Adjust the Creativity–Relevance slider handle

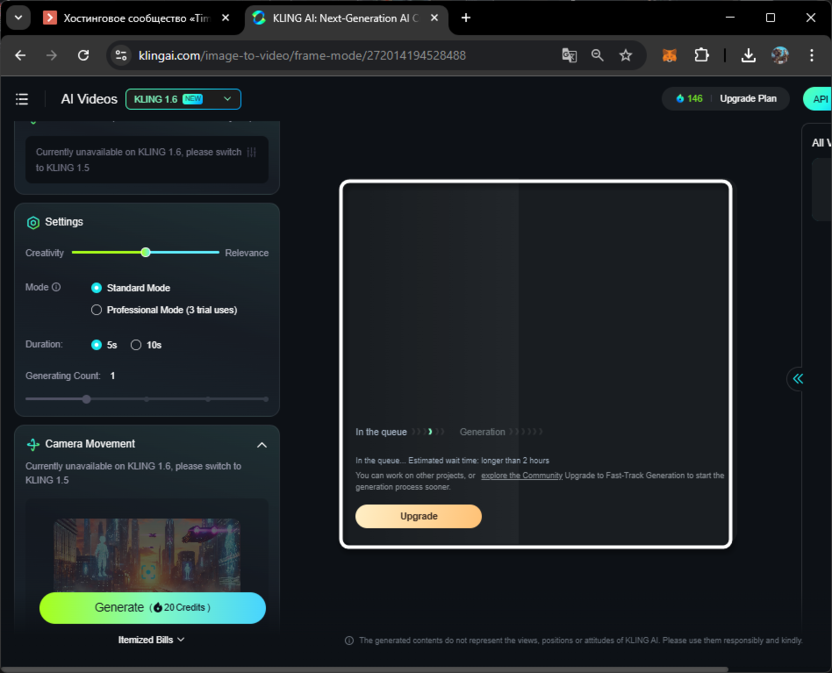point(145,253)
